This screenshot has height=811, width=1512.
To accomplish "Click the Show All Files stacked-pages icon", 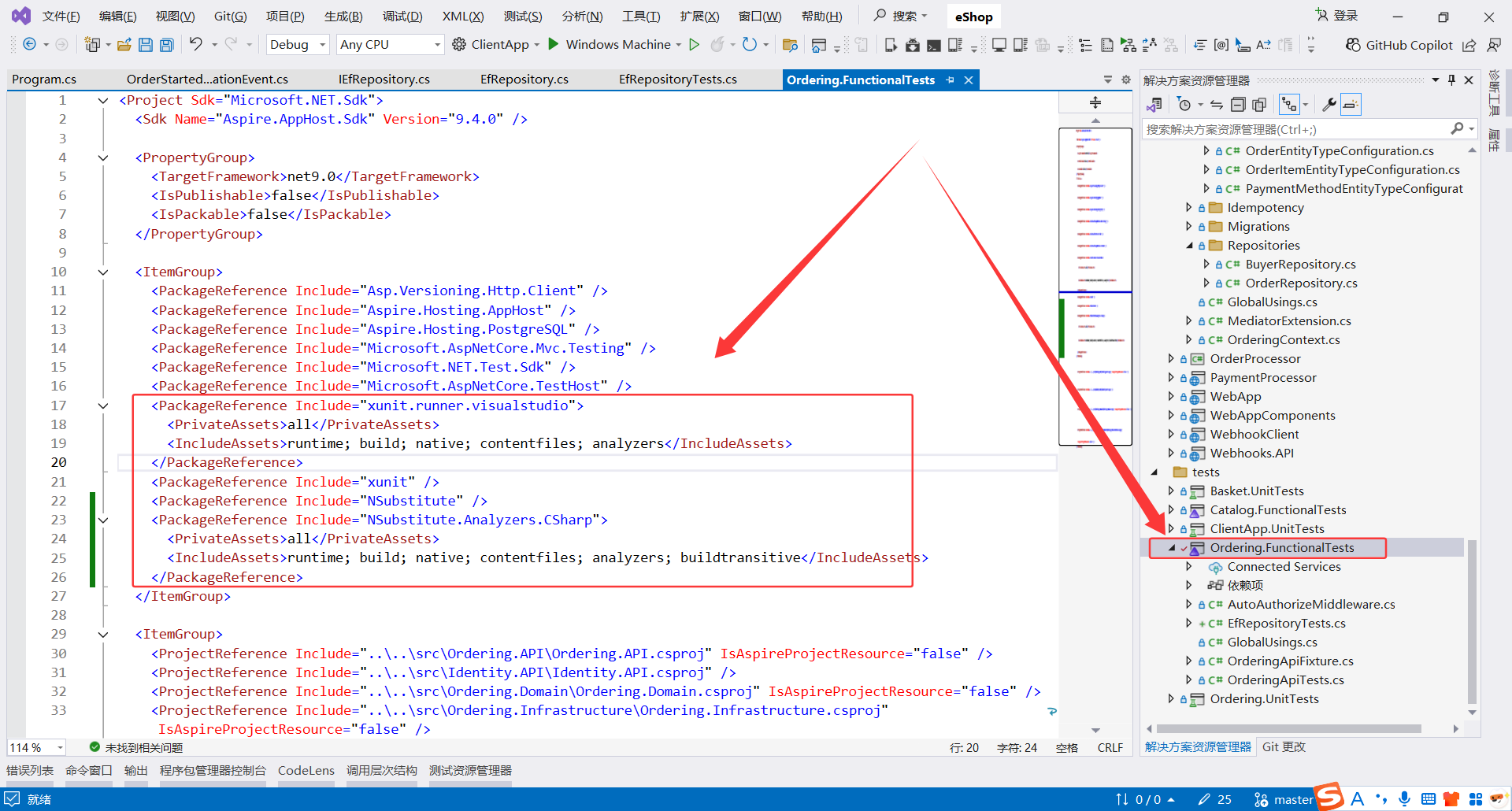I will [x=1259, y=105].
